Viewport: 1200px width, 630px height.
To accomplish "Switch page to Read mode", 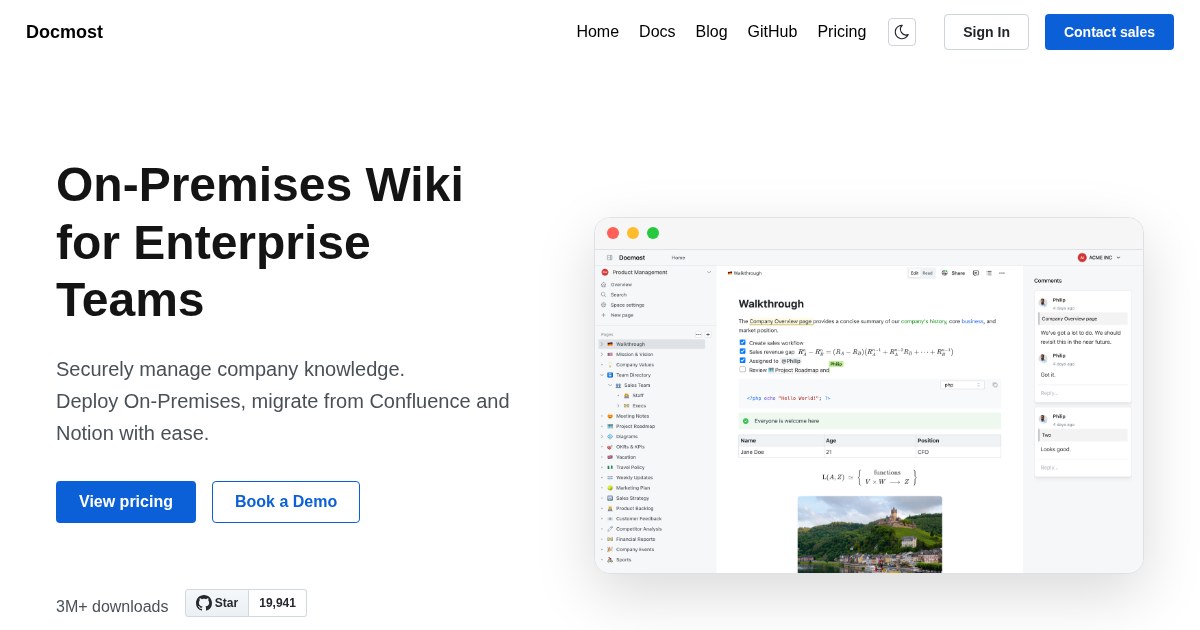I will (x=927, y=273).
